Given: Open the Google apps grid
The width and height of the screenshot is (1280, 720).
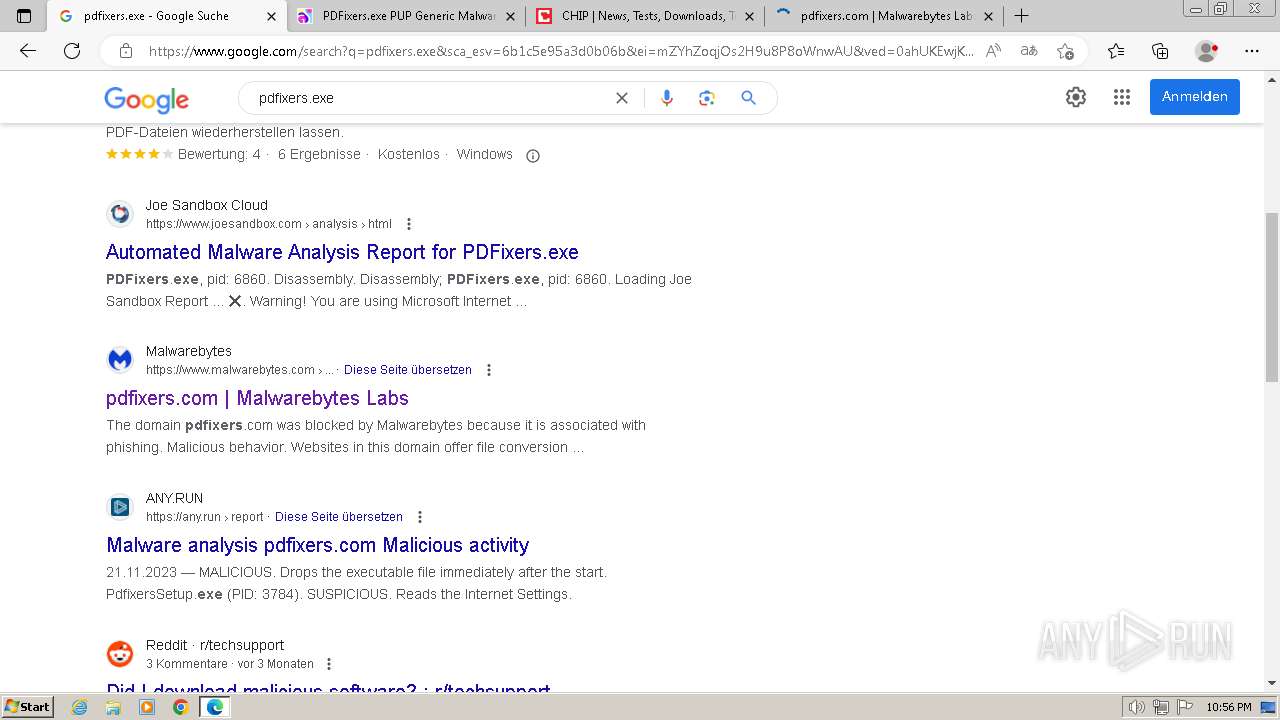Looking at the screenshot, I should click(x=1122, y=97).
